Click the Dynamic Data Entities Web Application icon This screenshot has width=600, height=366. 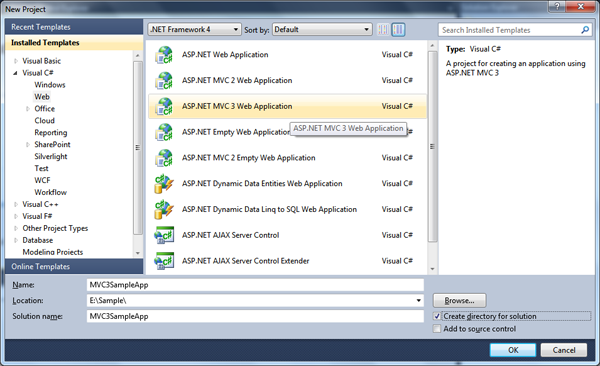coord(164,184)
